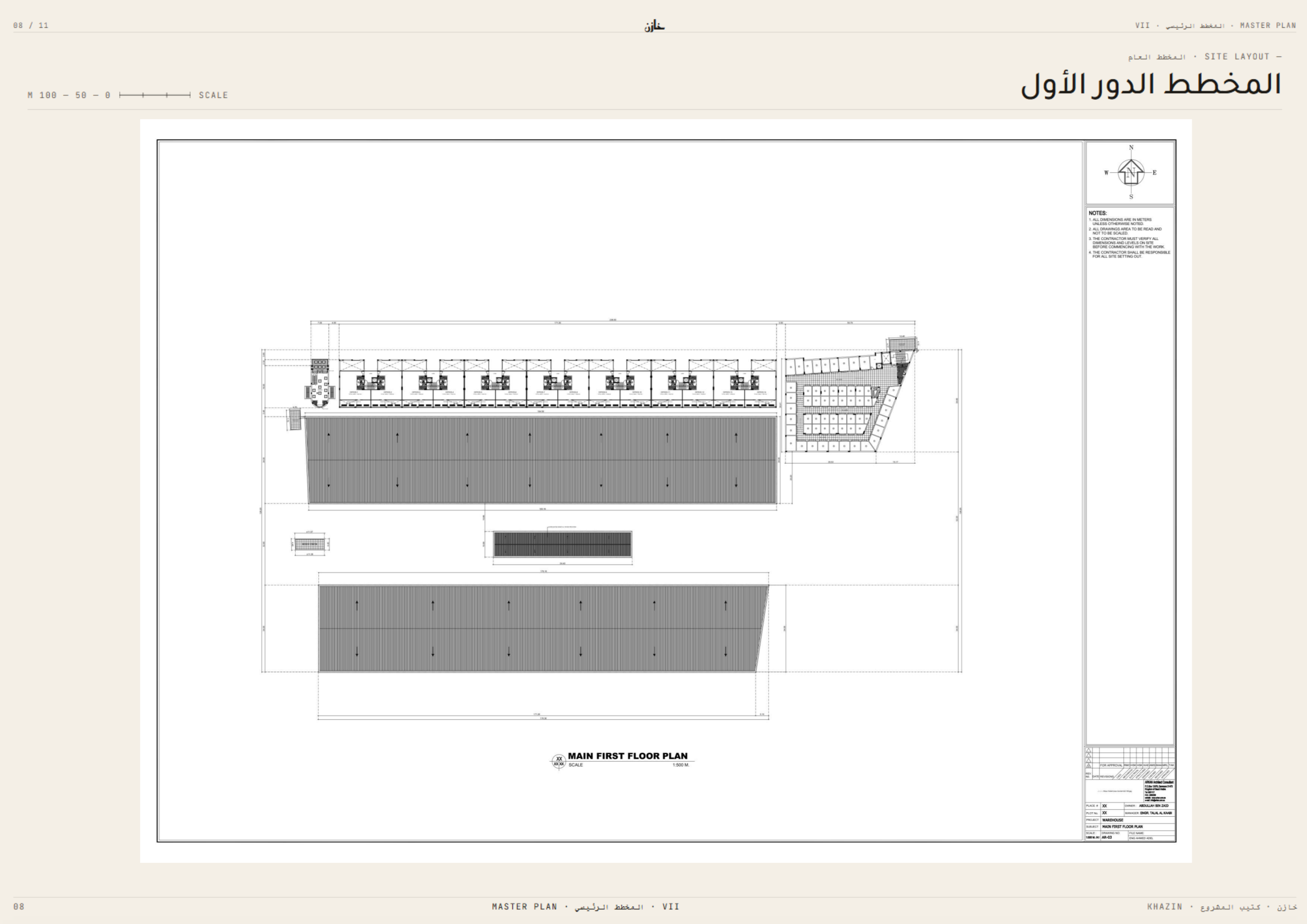Image resolution: width=1307 pixels, height=924 pixels.
Task: Click the Khazin Arabic logo in the header
Action: pyautogui.click(x=654, y=26)
